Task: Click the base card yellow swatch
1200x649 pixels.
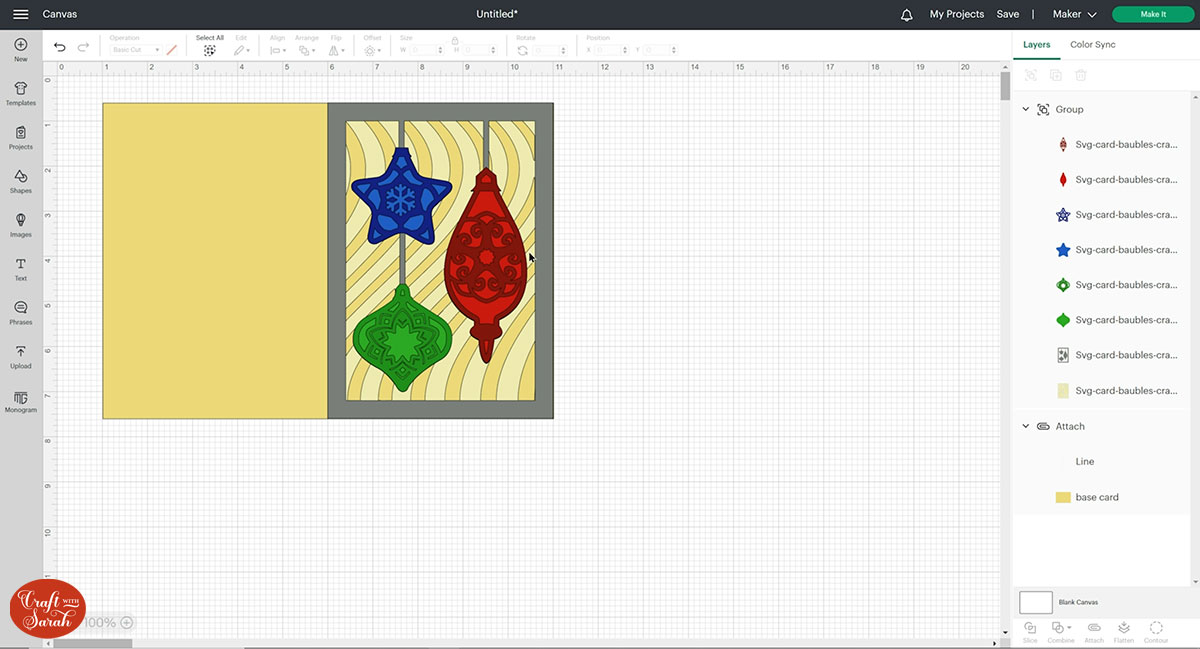Action: point(1063,497)
